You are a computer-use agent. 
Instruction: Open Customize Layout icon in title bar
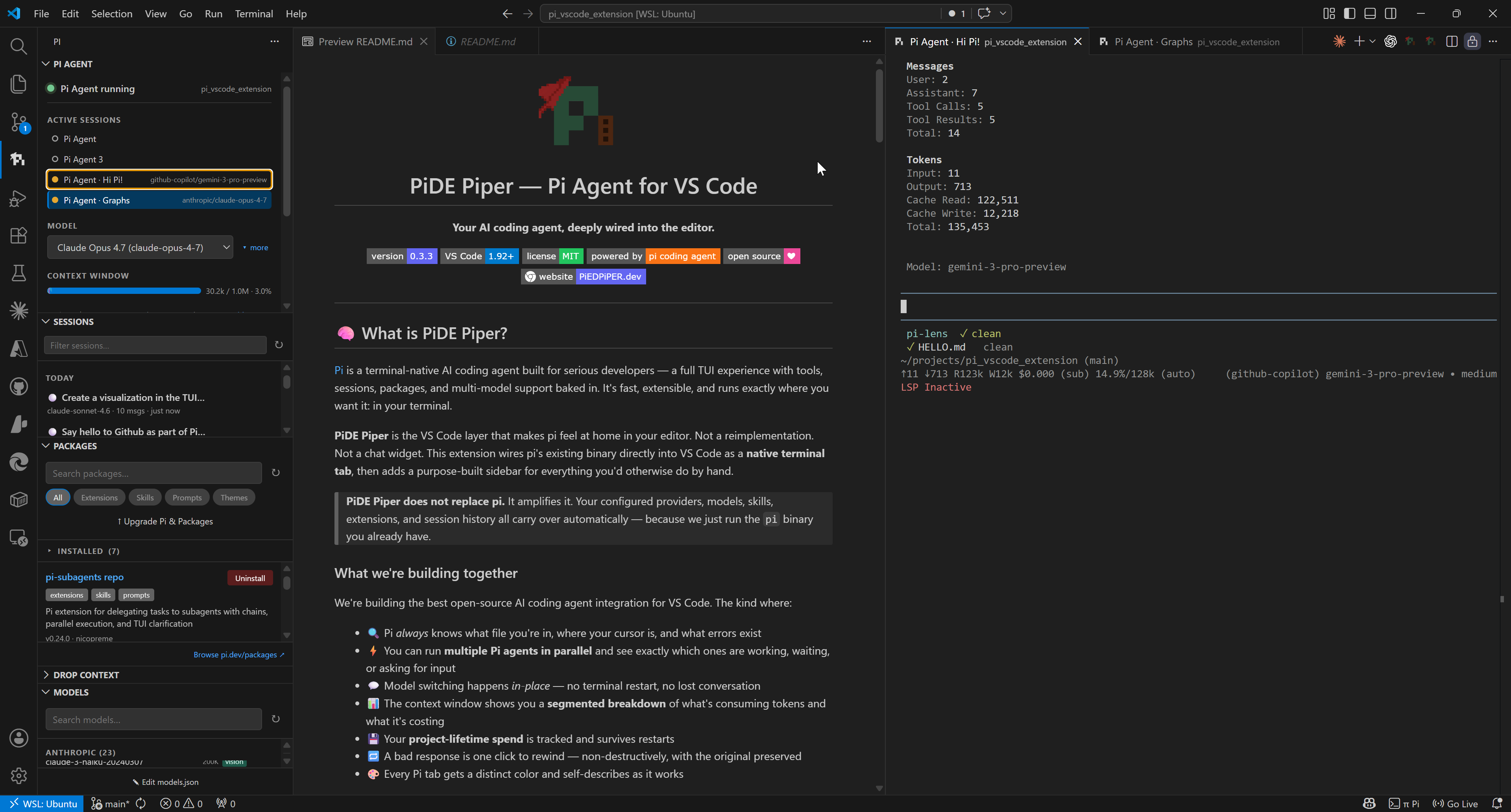tap(1329, 13)
